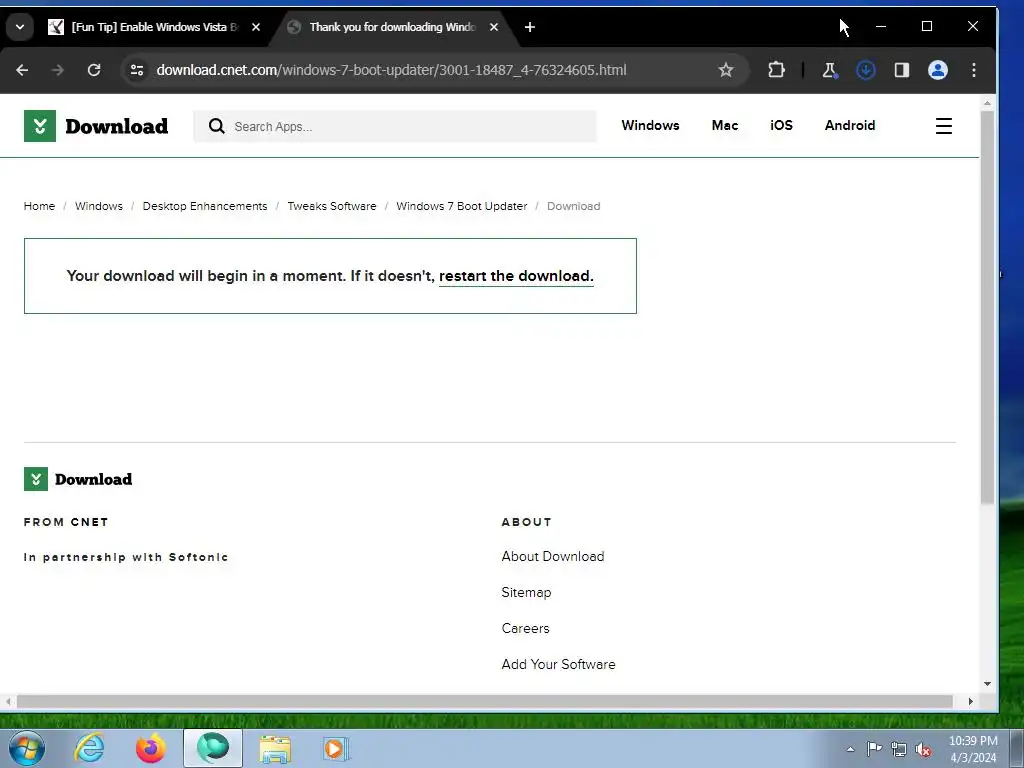Open About Download footer link
The height and width of the screenshot is (768, 1024).
click(x=553, y=556)
